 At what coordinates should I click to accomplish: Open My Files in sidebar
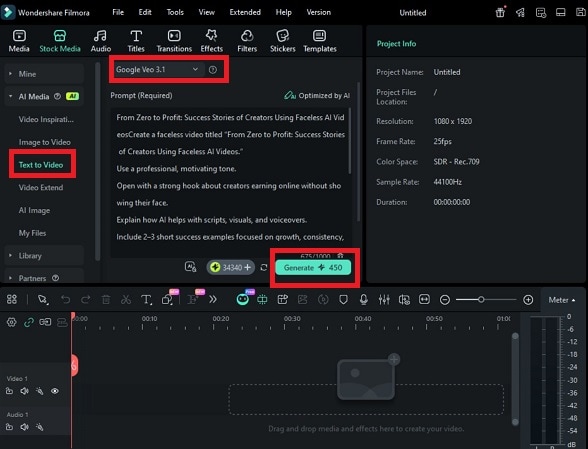tap(32, 233)
